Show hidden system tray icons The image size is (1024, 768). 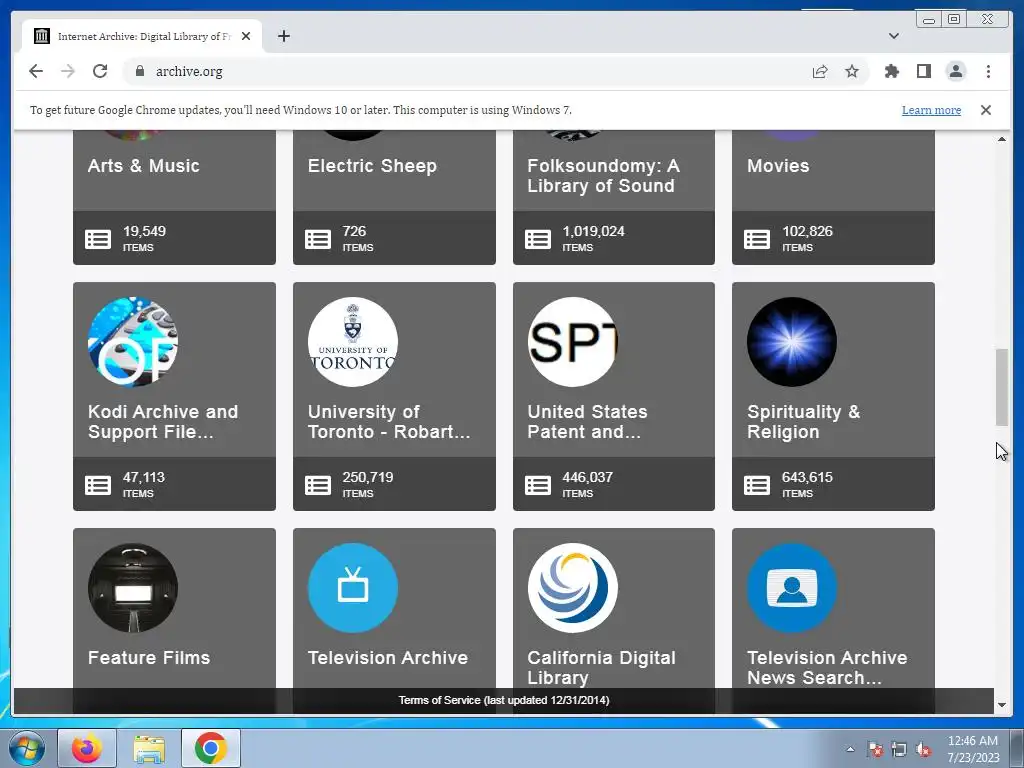(x=850, y=749)
